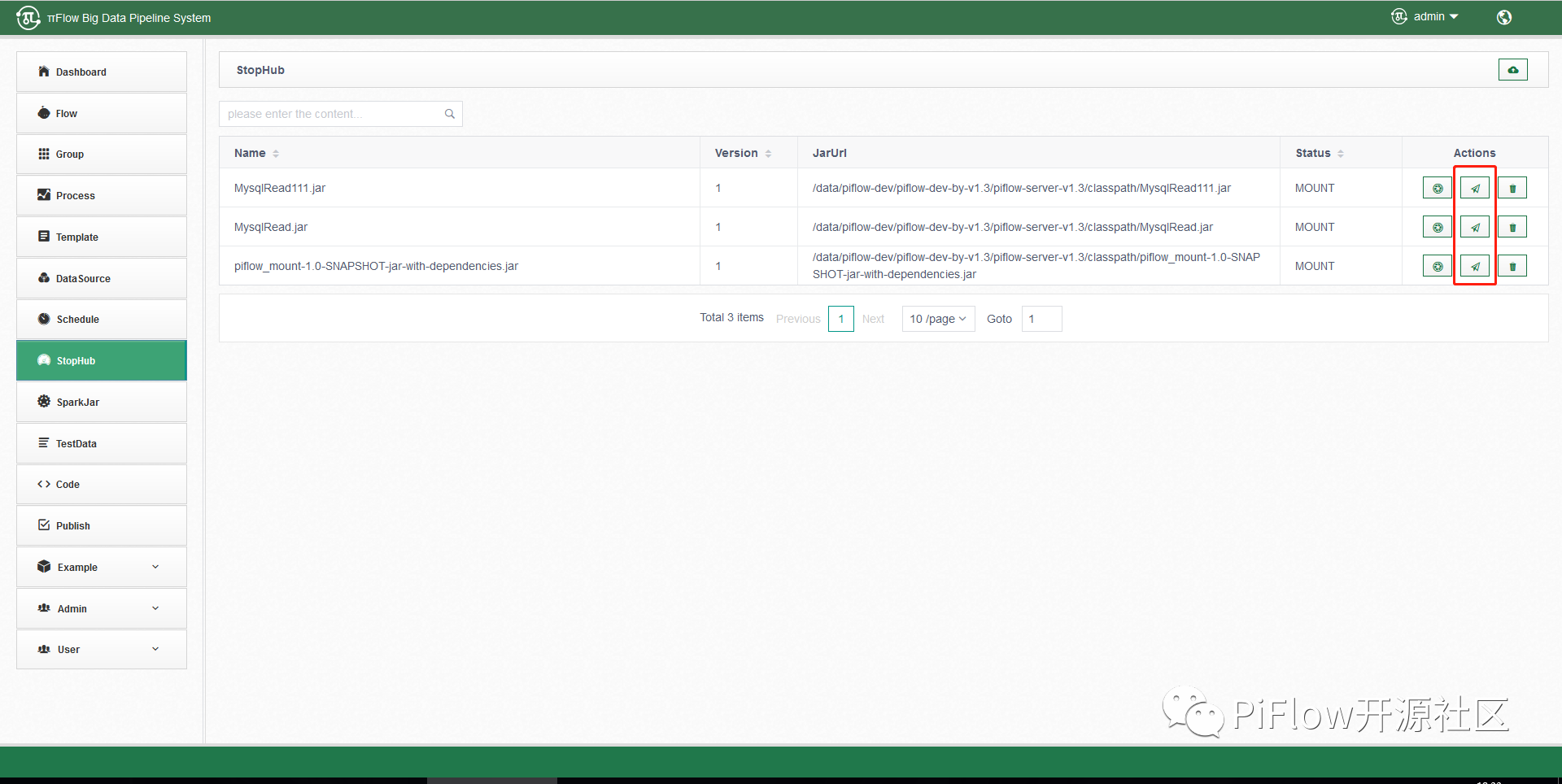Viewport: 1562px width, 784px height.
Task: Click the search magnifier icon
Action: point(449,114)
